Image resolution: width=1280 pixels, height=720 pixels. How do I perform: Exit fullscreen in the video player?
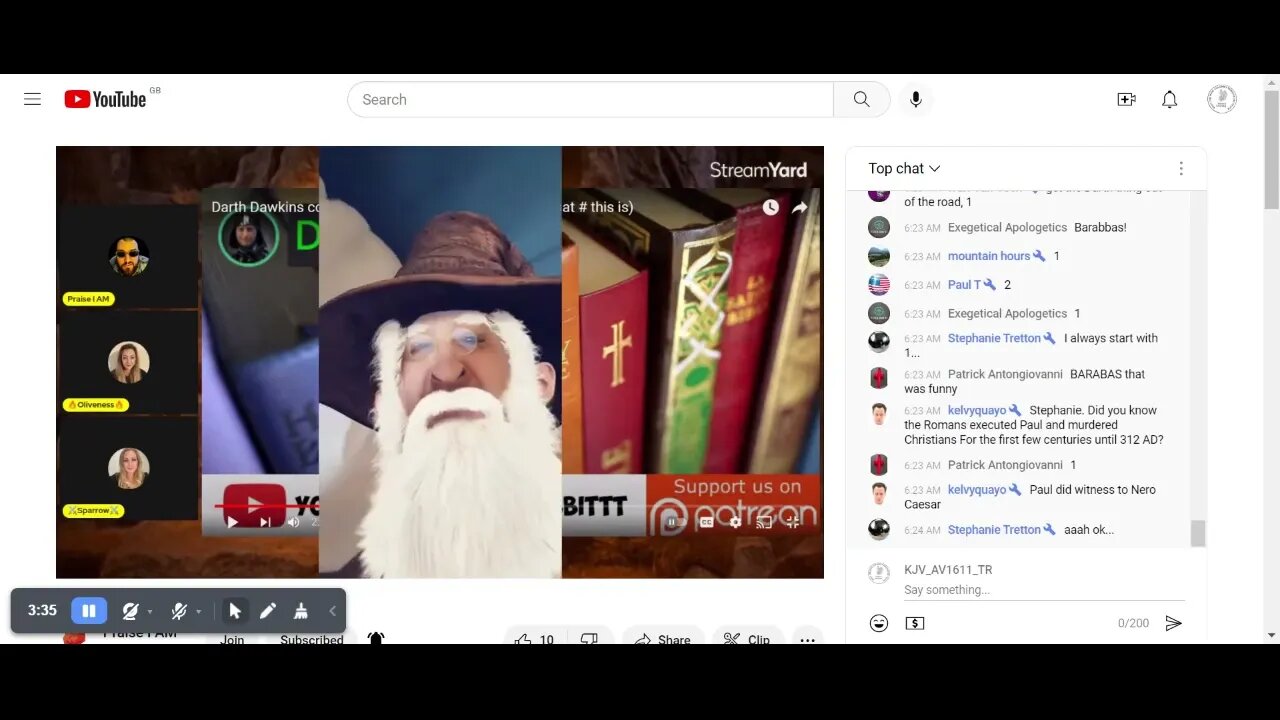[x=792, y=521]
